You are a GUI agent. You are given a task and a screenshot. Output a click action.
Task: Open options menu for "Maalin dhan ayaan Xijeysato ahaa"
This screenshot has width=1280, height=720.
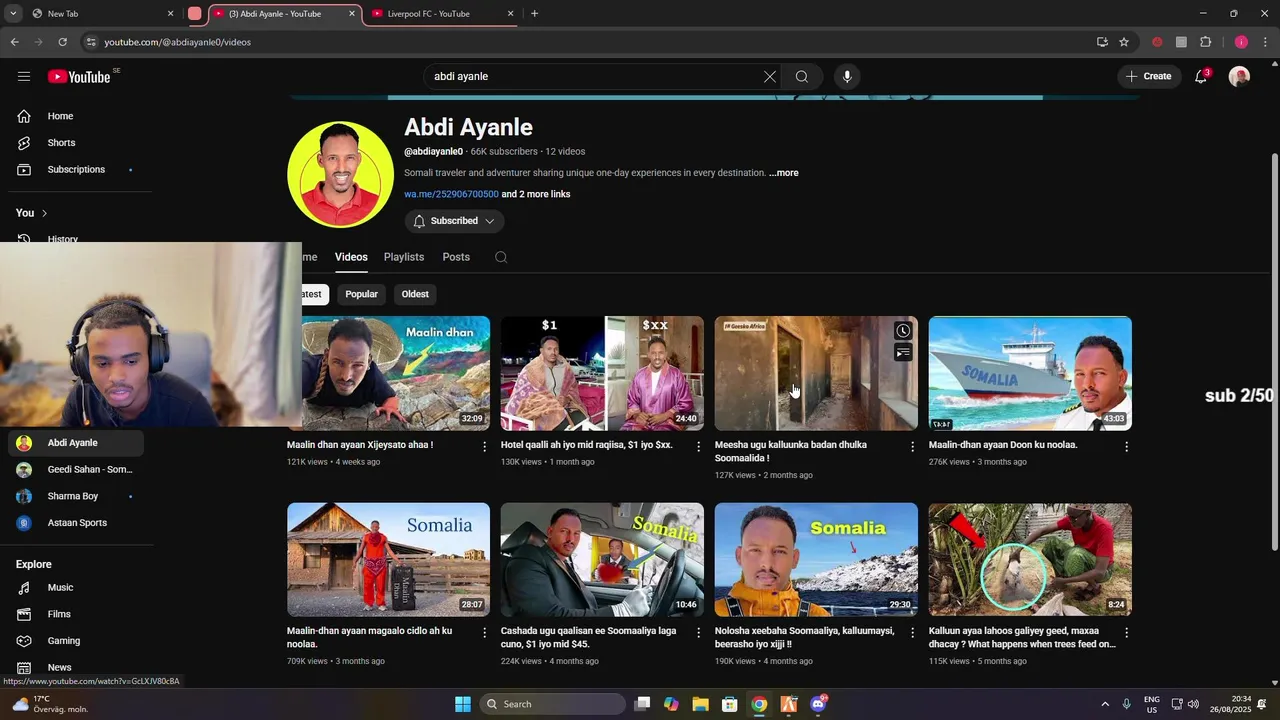[485, 446]
